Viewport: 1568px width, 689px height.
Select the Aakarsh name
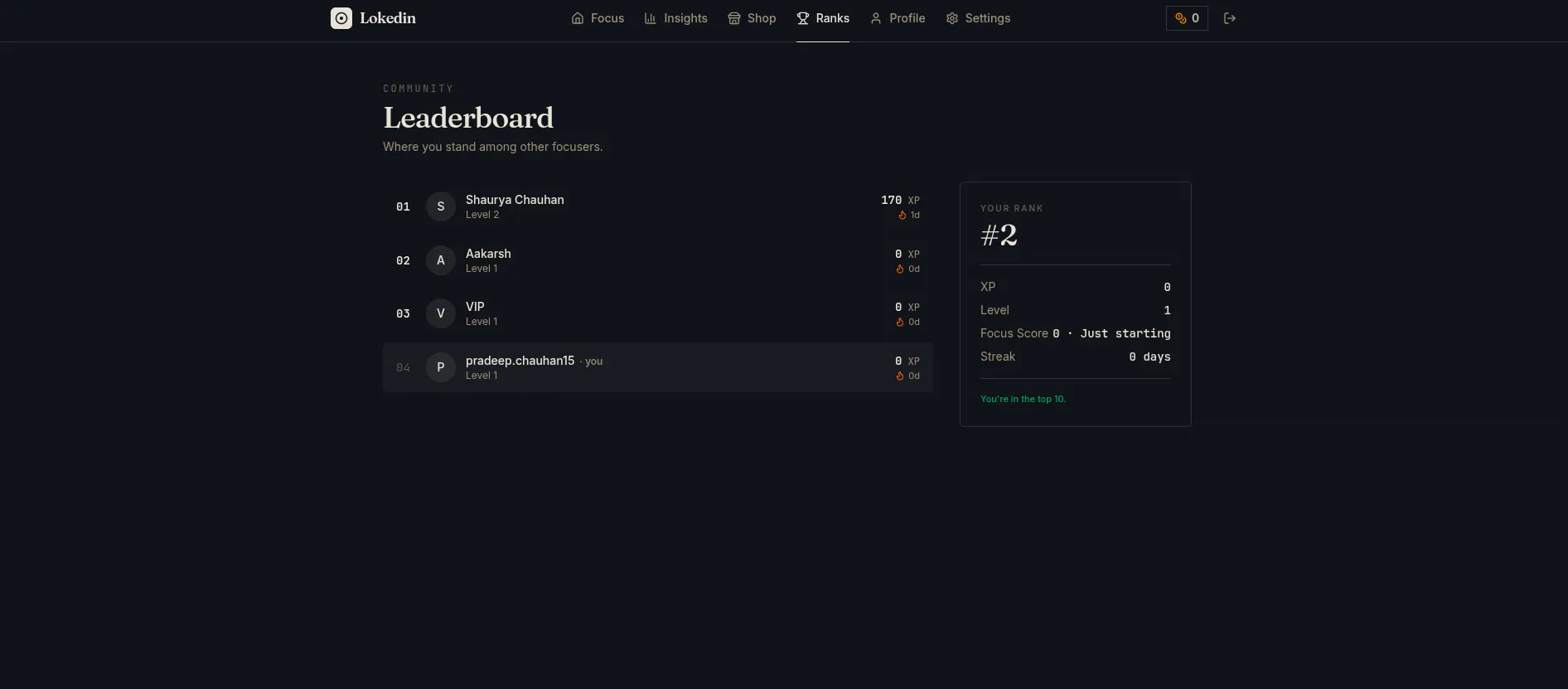(x=488, y=254)
